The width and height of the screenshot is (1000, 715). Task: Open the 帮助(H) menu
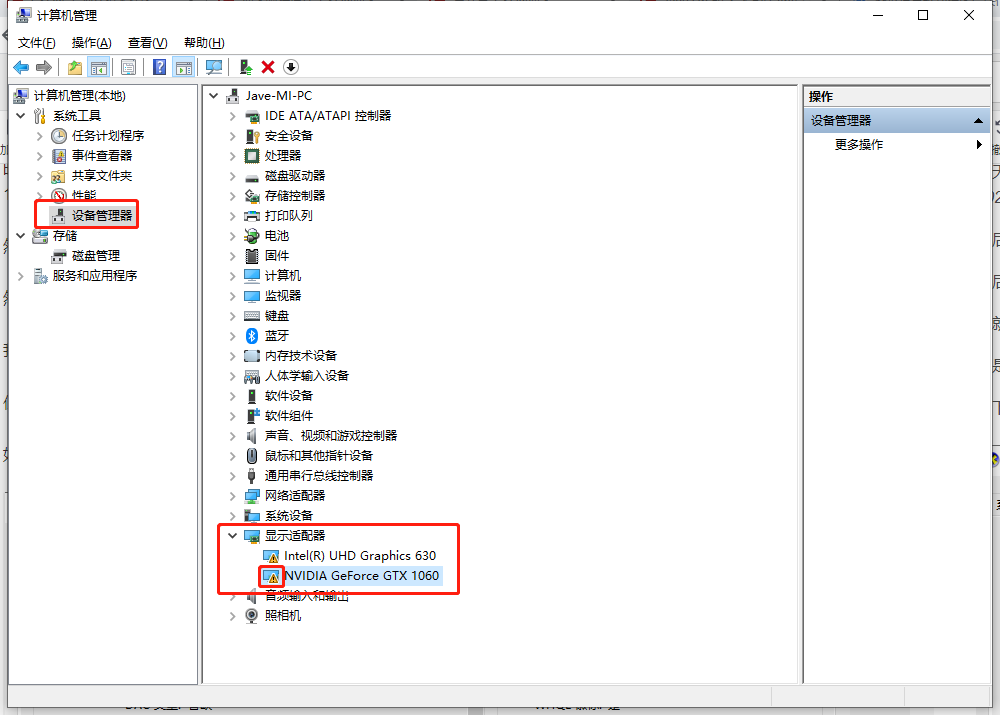(204, 43)
